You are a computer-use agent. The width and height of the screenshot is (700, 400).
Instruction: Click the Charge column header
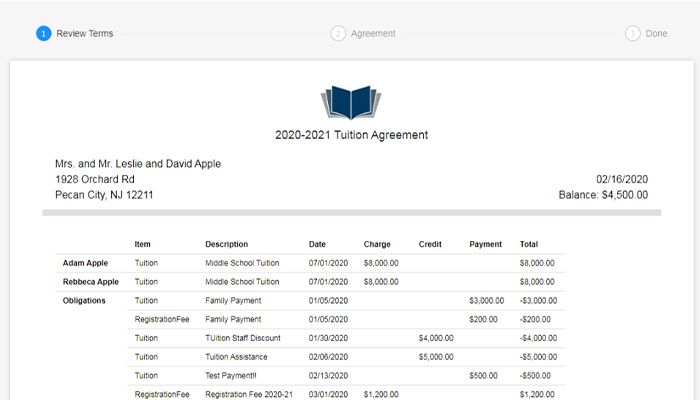click(x=378, y=244)
